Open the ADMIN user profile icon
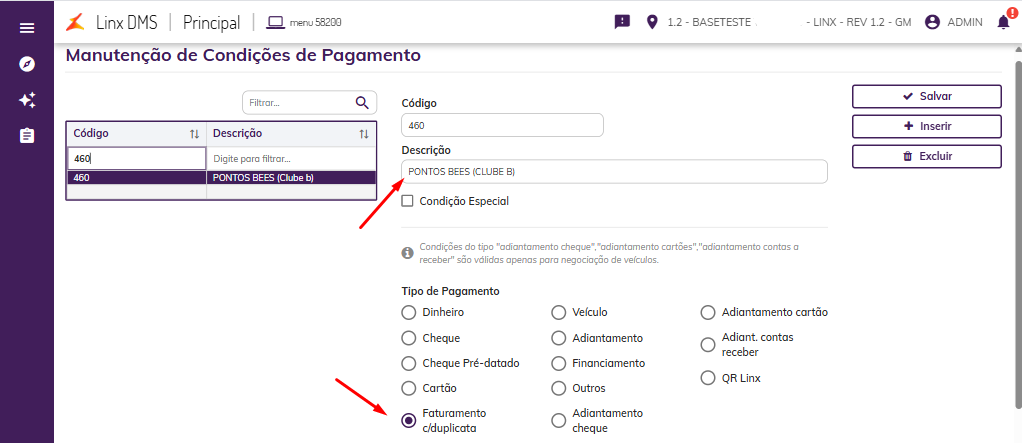This screenshot has width=1022, height=443. pos(932,21)
